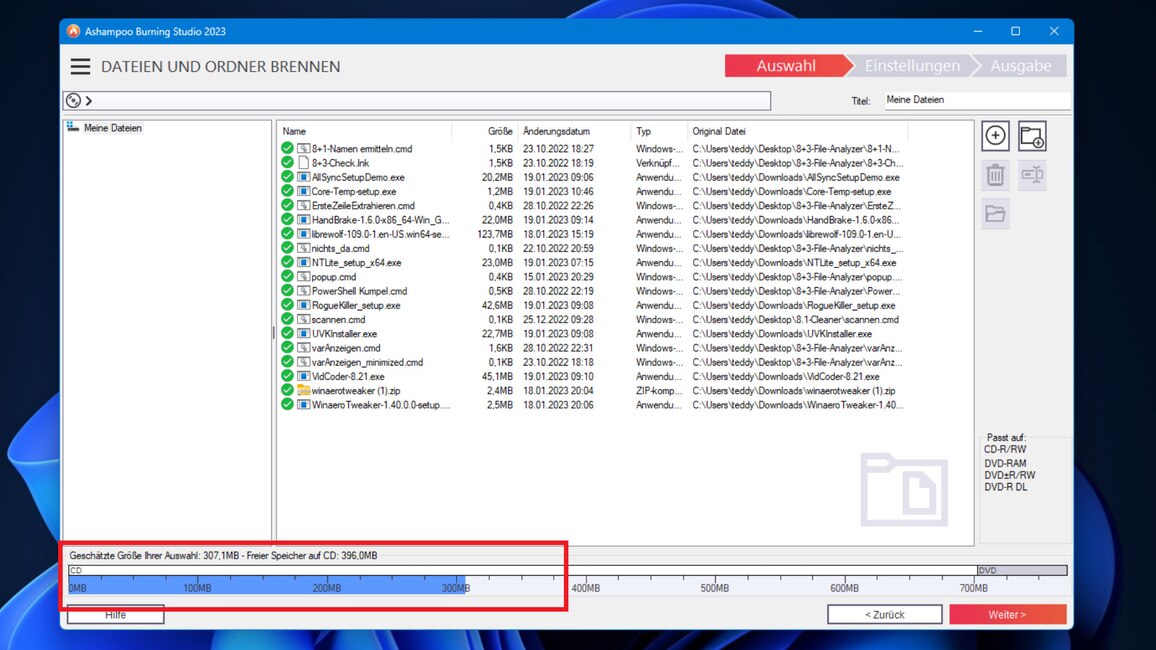Click green checkmark beside AllSyncSetupDemo.exe
1156x650 pixels.
coord(287,177)
